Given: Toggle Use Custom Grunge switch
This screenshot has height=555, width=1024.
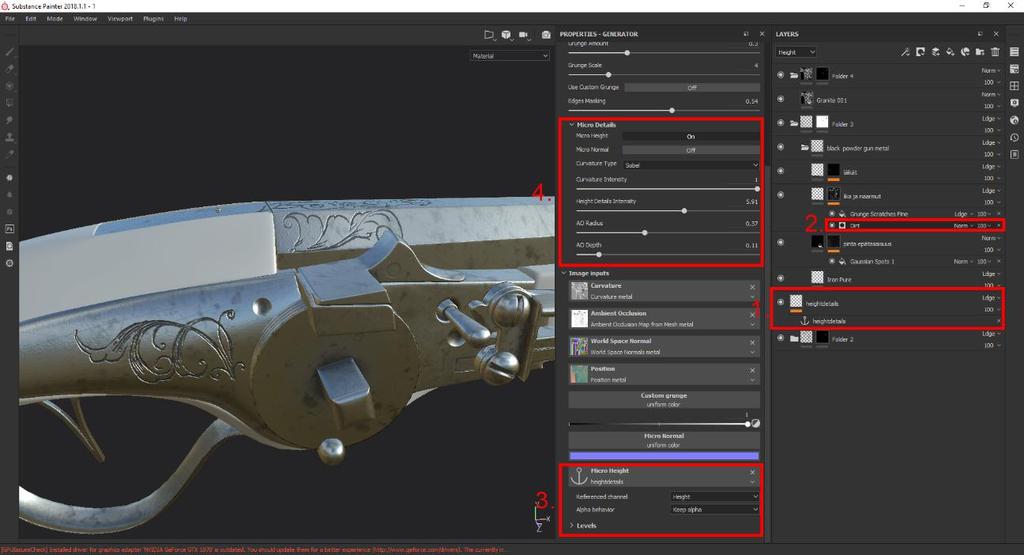Looking at the screenshot, I should click(692, 87).
